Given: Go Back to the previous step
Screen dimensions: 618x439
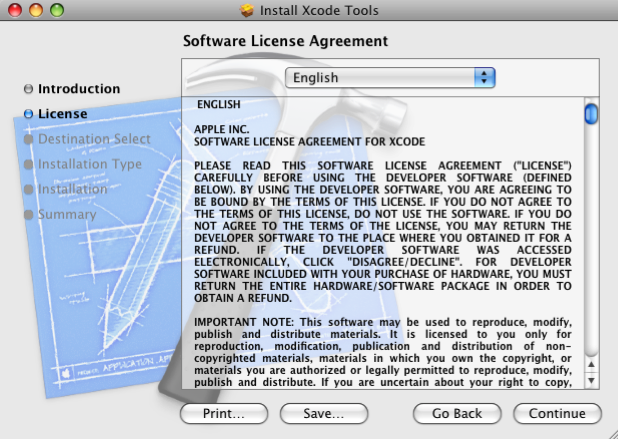Looking at the screenshot, I should 457,412.
